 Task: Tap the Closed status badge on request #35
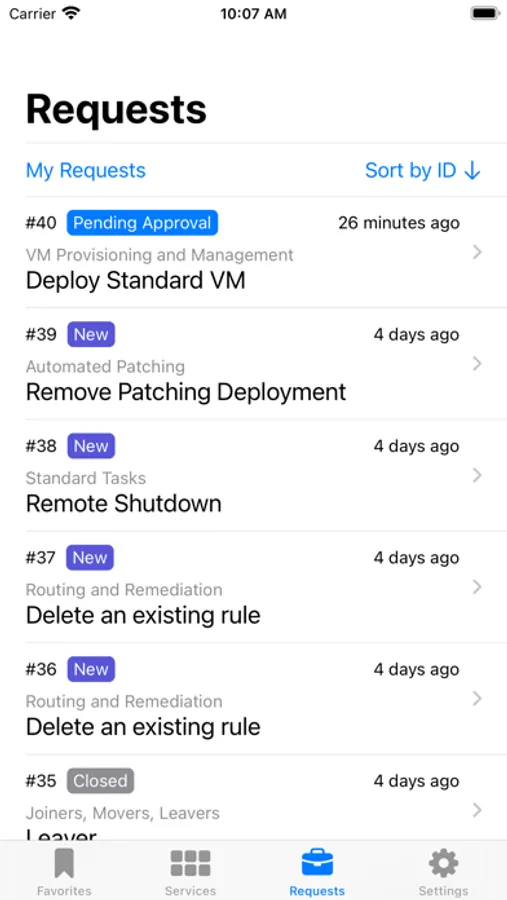point(100,781)
